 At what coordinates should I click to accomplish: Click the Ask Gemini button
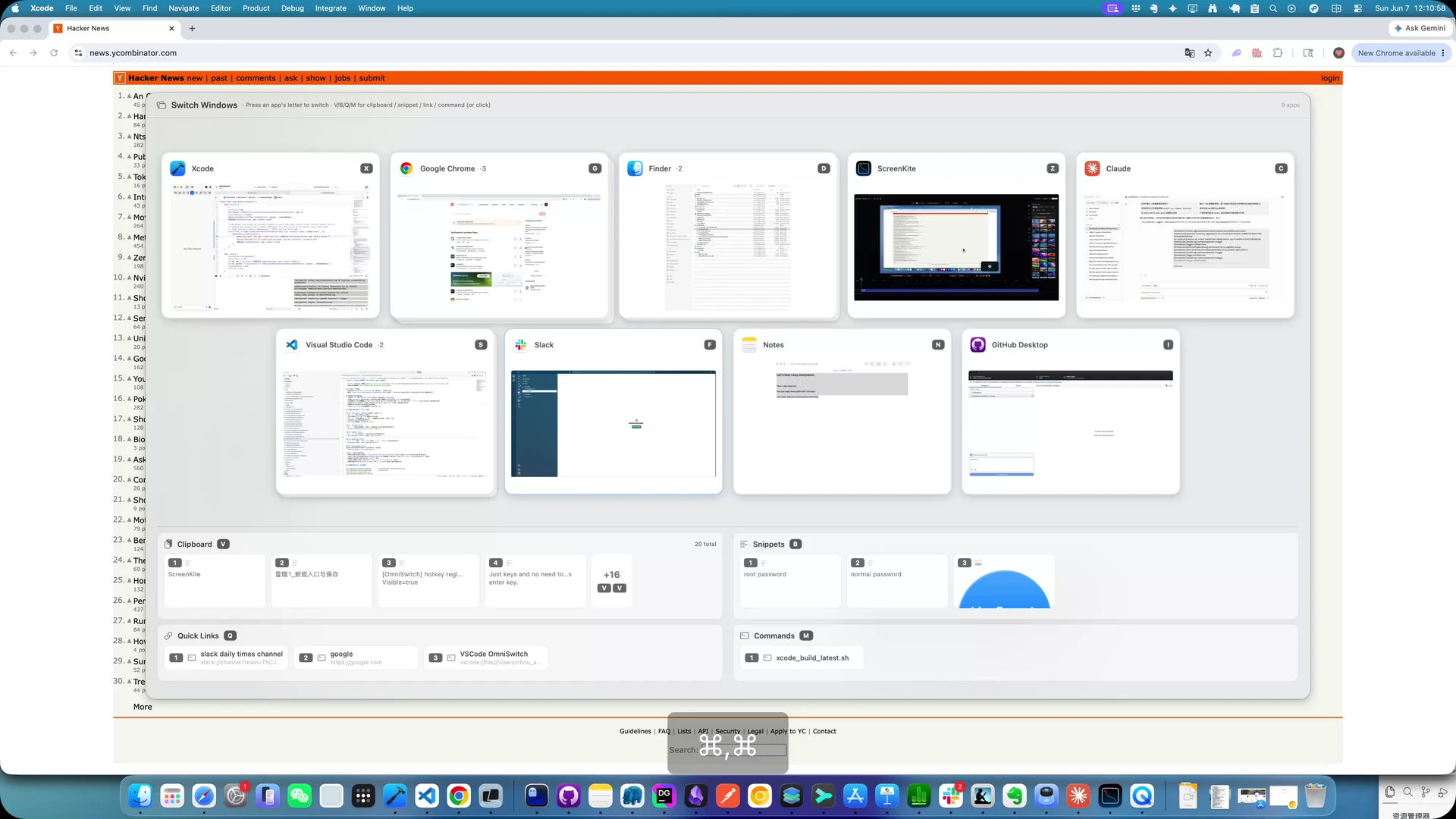click(x=1420, y=28)
